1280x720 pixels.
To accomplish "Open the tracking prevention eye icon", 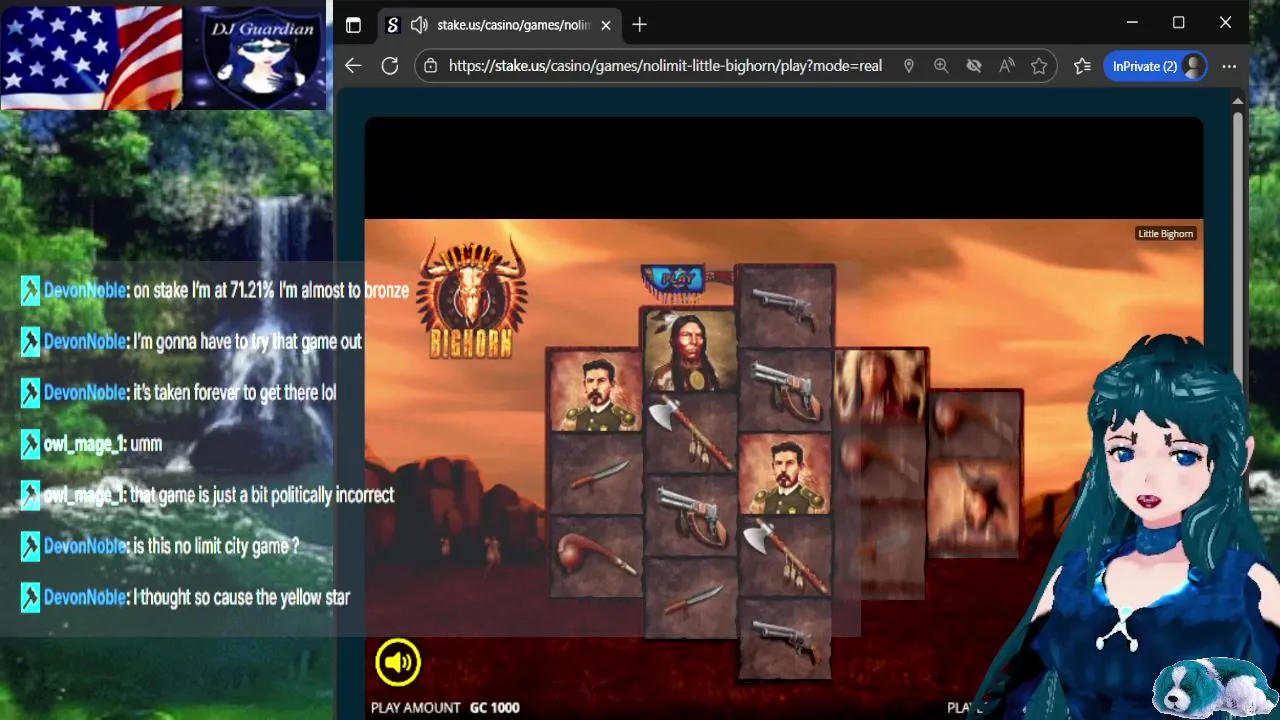I will [x=974, y=66].
